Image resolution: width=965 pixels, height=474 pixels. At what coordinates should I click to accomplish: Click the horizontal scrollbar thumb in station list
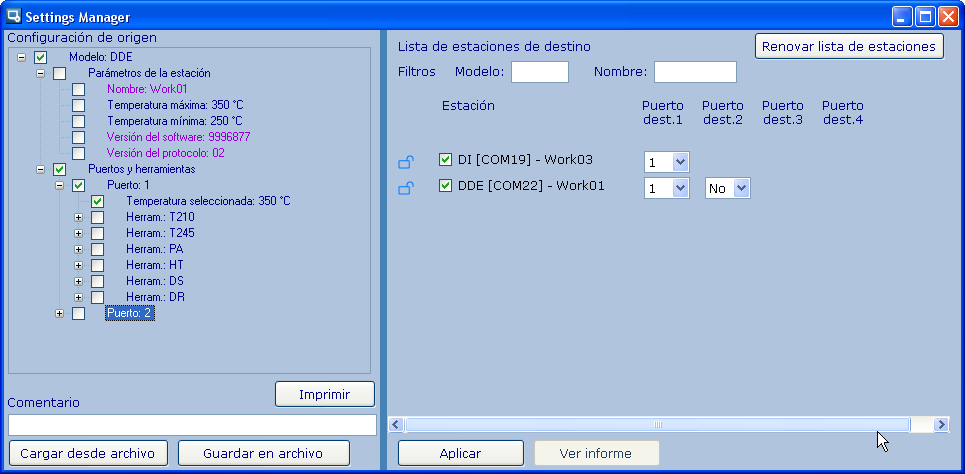(x=657, y=424)
